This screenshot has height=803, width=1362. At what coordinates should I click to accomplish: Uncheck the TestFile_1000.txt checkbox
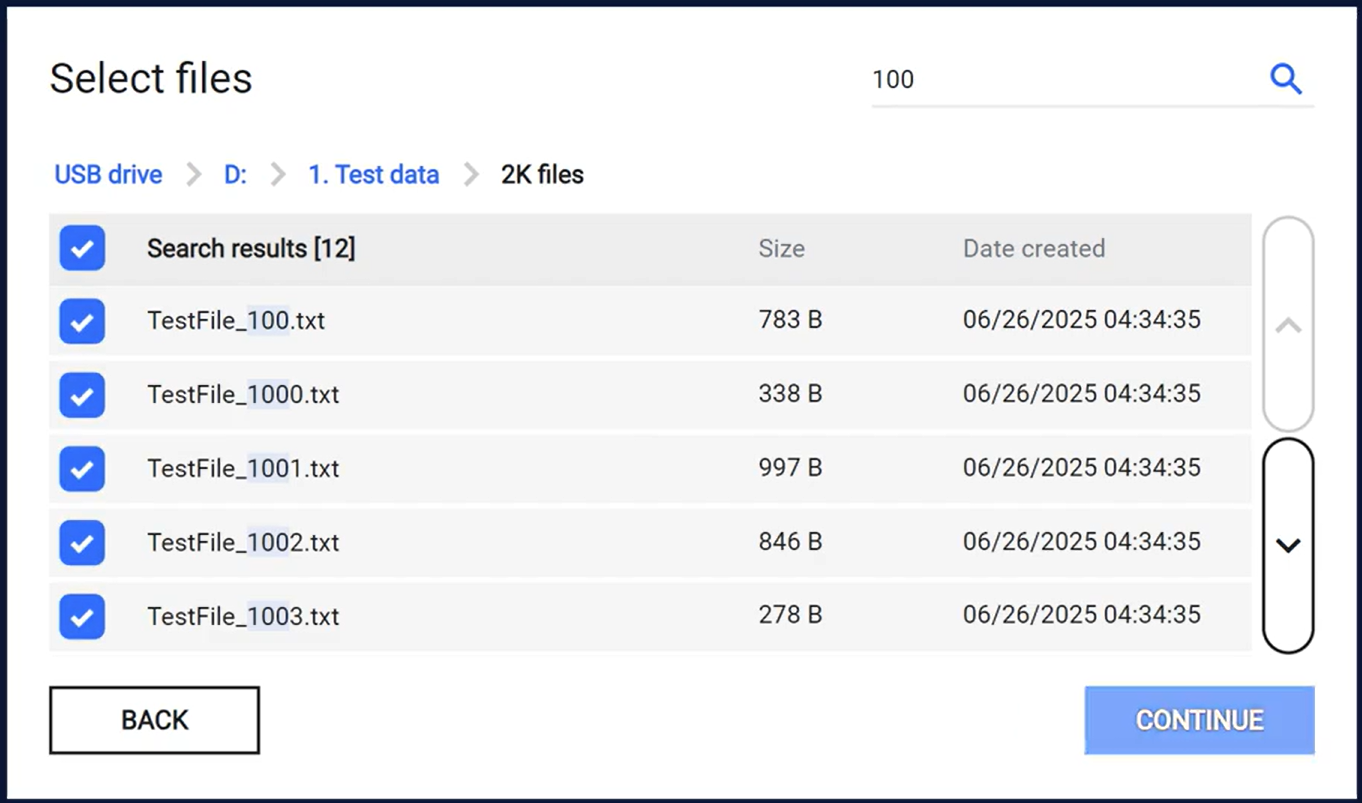click(82, 395)
